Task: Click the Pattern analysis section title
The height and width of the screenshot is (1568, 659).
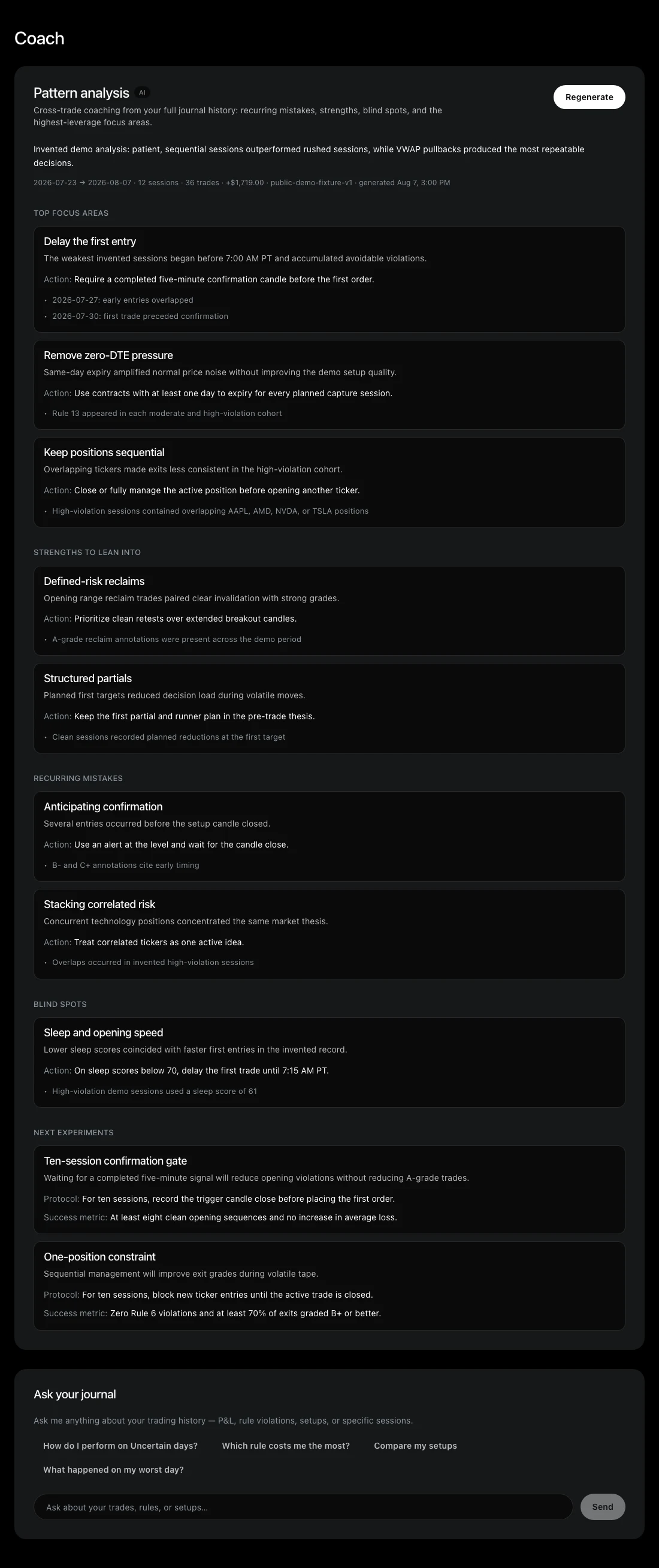Action: coord(81,93)
